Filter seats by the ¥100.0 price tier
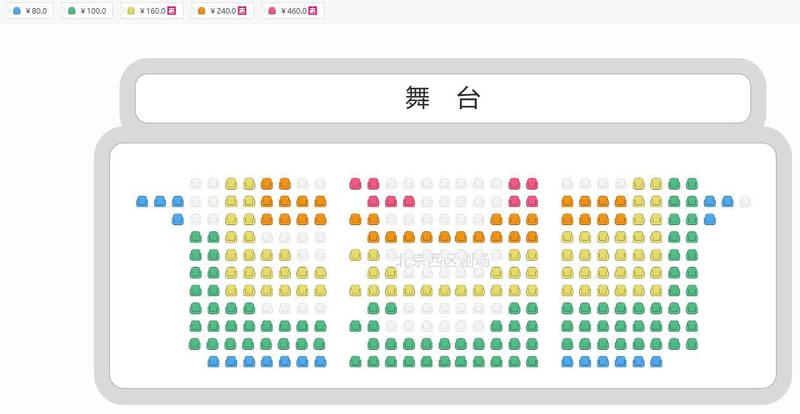The width and height of the screenshot is (800, 414). click(86, 11)
